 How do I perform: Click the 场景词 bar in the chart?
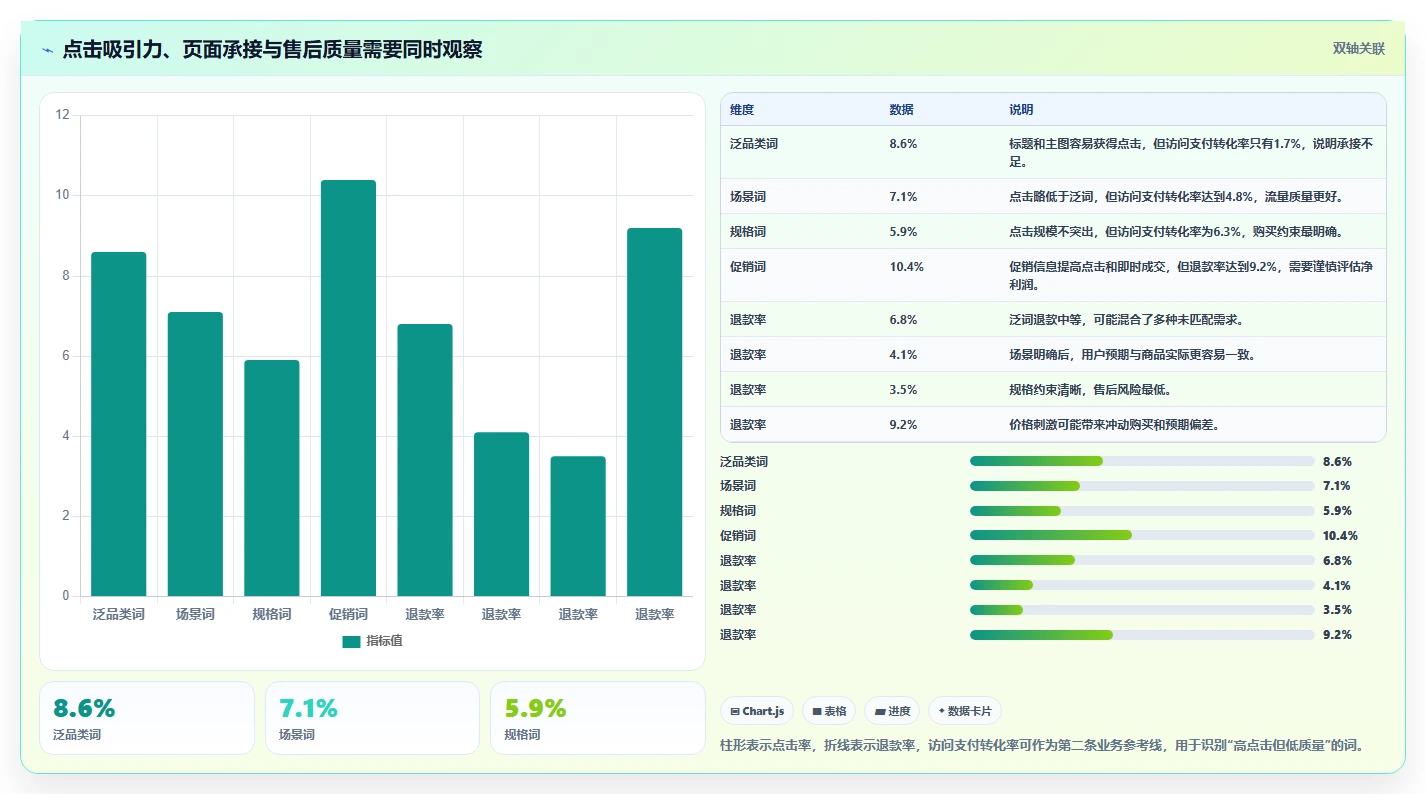click(195, 454)
